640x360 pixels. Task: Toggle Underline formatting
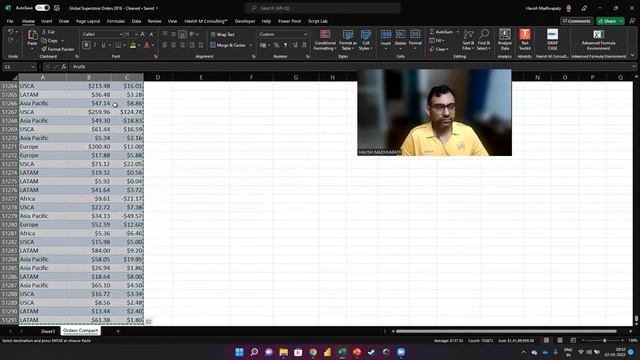click(x=103, y=45)
